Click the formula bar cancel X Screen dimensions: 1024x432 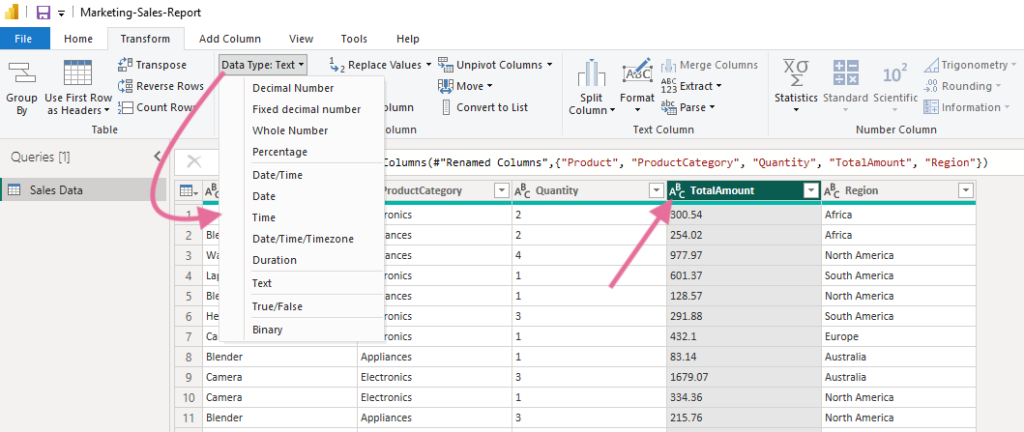click(x=194, y=162)
